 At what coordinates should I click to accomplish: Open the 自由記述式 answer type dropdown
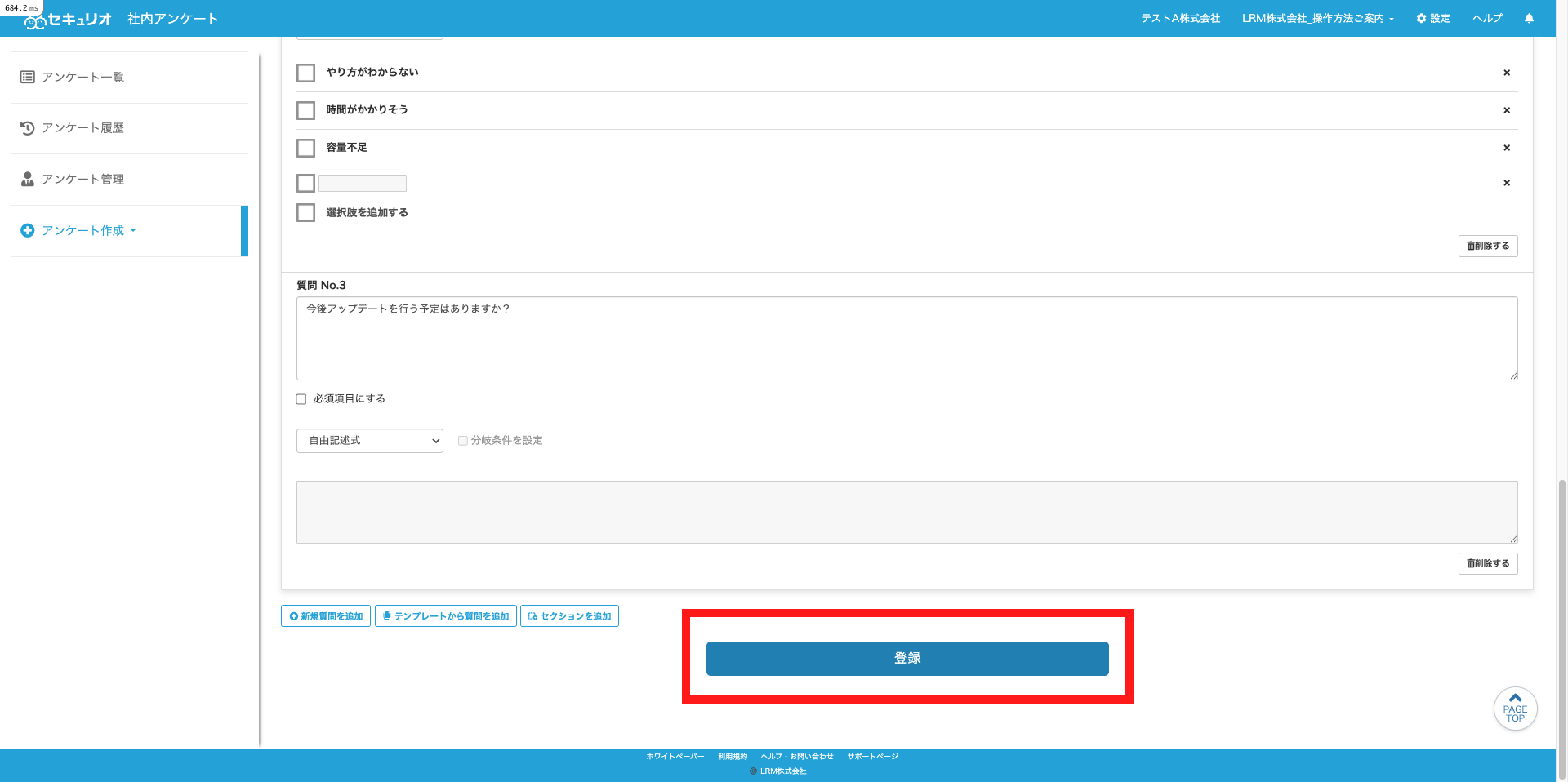point(370,441)
